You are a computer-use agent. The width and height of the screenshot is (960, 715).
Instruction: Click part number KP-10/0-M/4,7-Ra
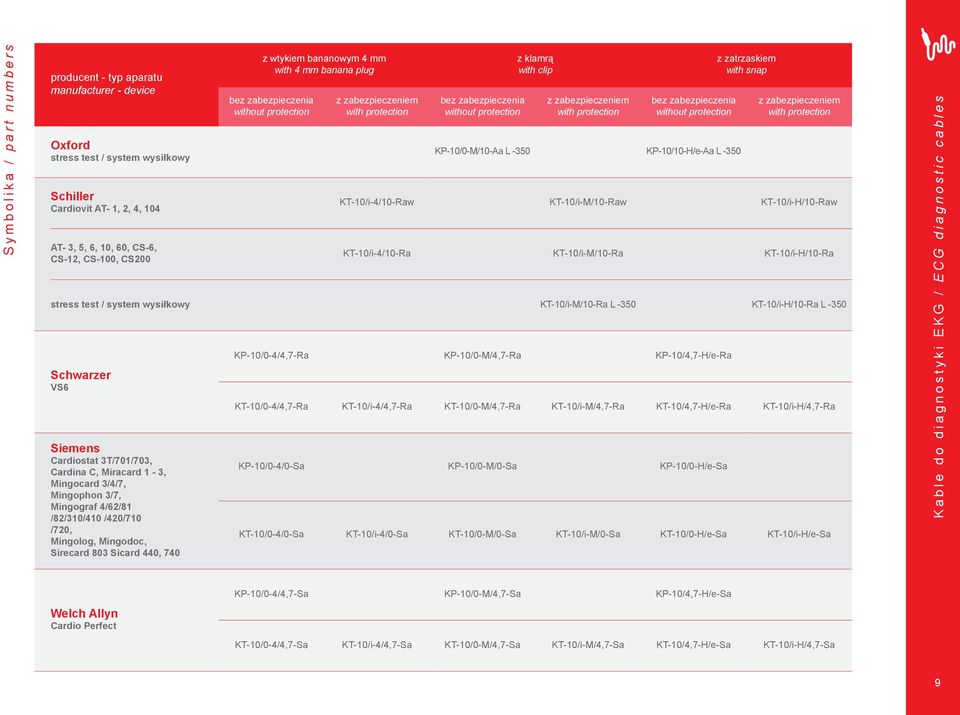pyautogui.click(x=482, y=356)
